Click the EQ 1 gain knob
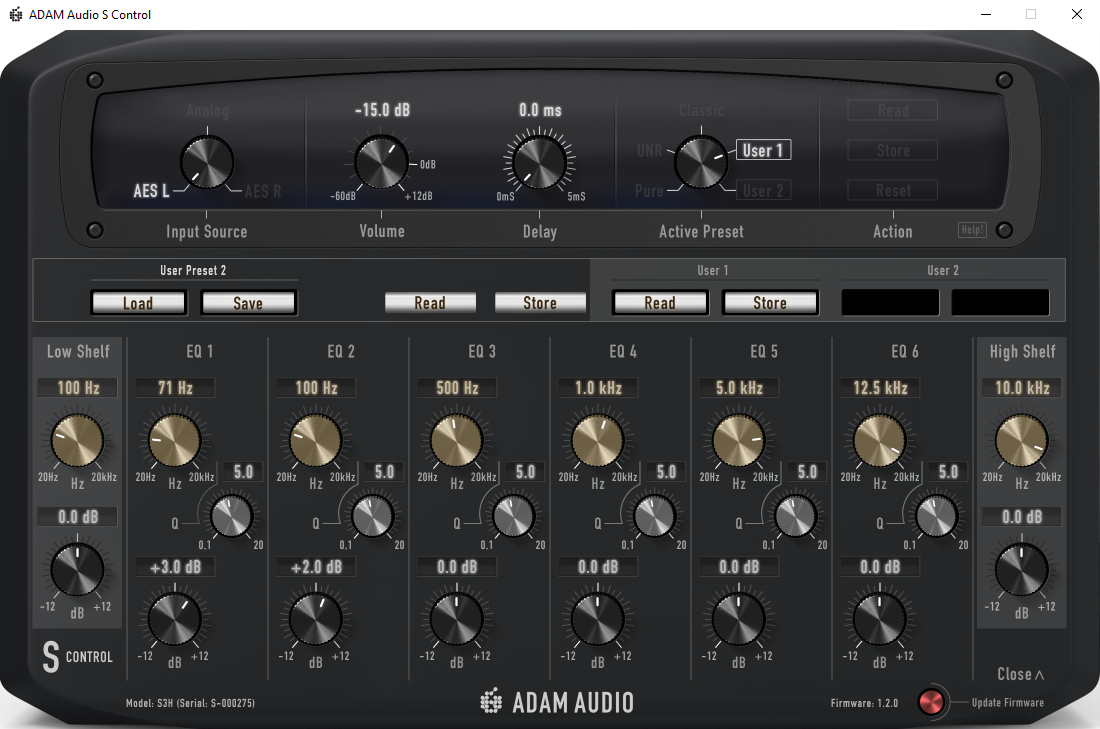The width and height of the screenshot is (1100, 729). point(175,620)
